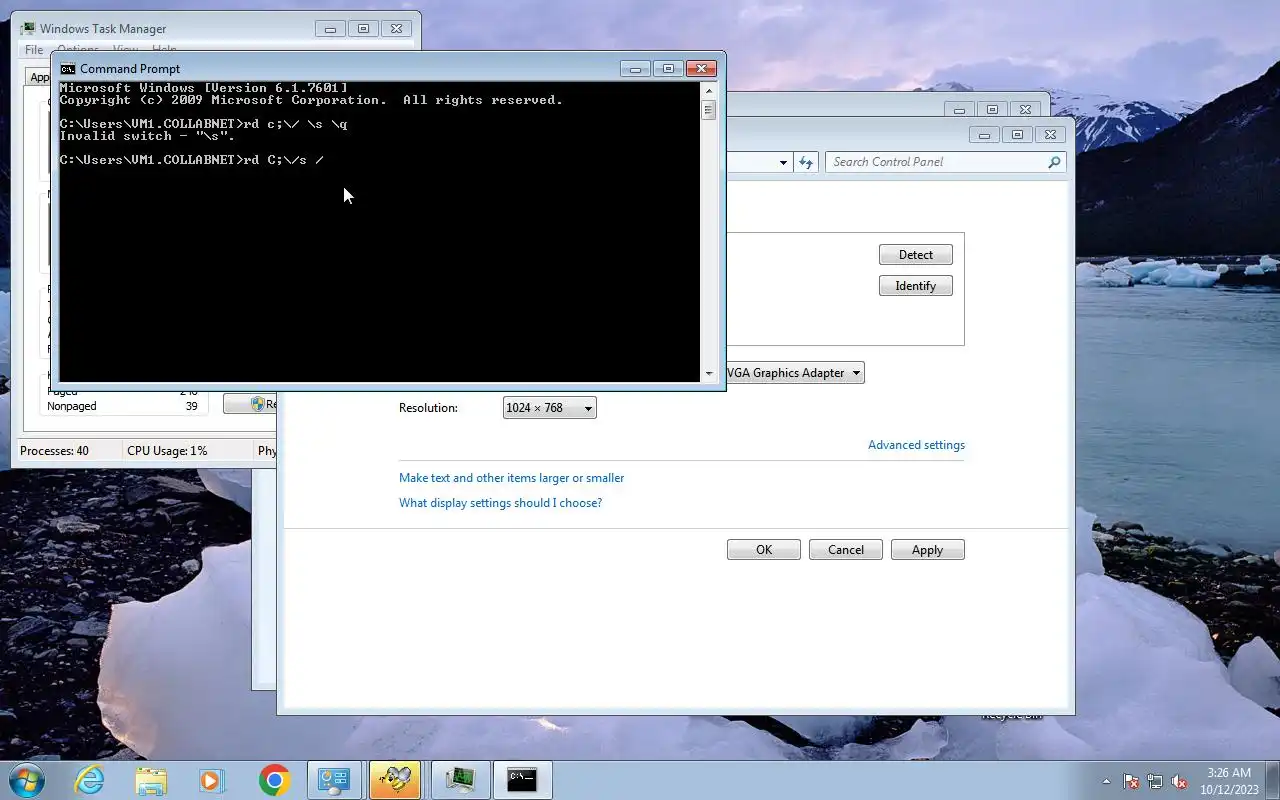Click Processes: 40 in Task Manager status bar

[55, 451]
